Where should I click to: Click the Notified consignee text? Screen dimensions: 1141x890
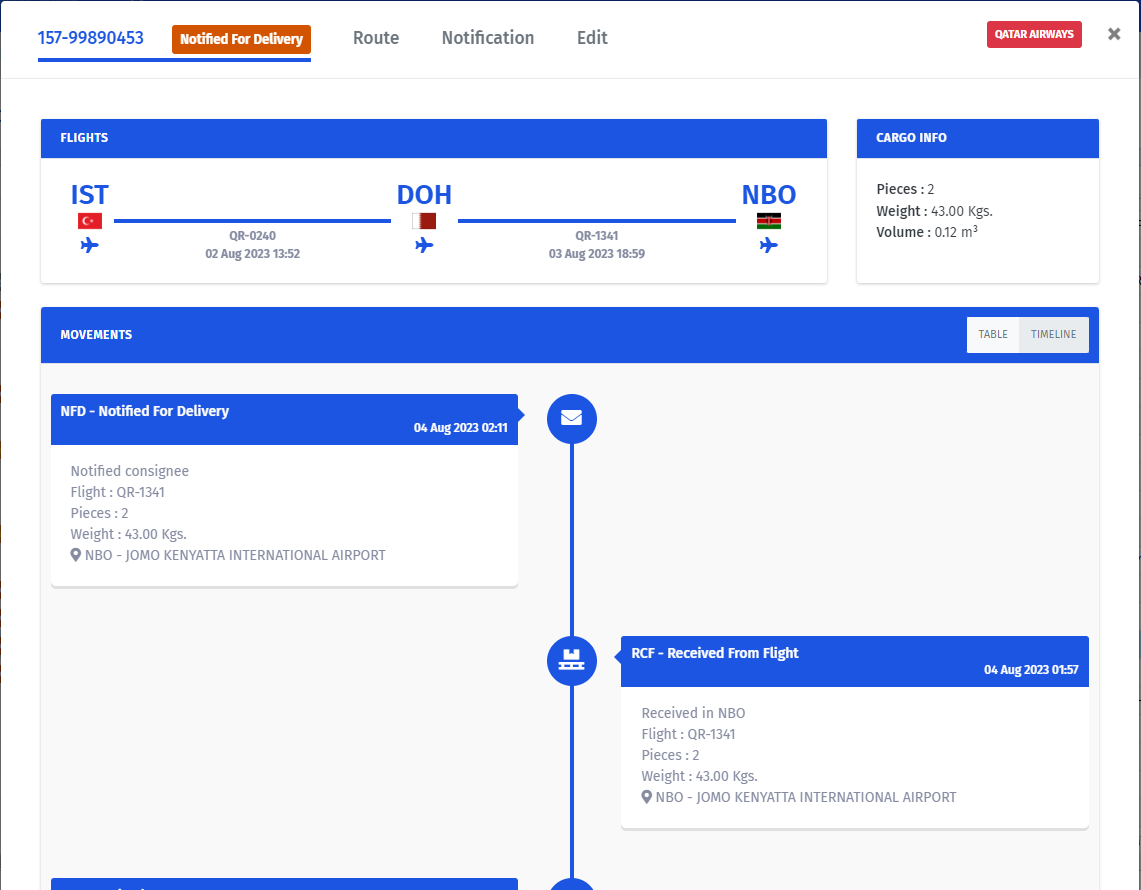tap(130, 471)
